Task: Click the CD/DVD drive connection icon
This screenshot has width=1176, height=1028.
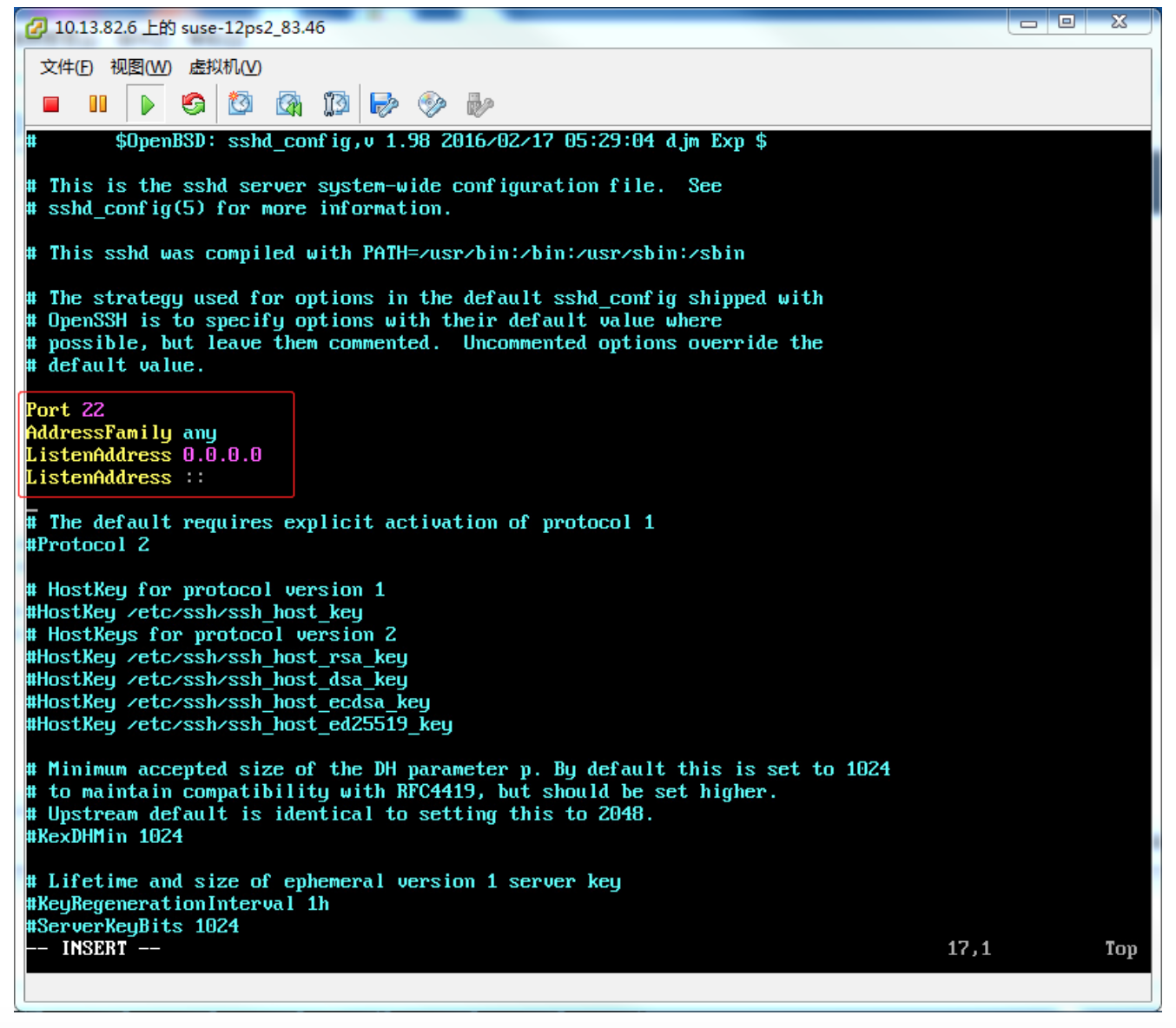Action: click(432, 105)
